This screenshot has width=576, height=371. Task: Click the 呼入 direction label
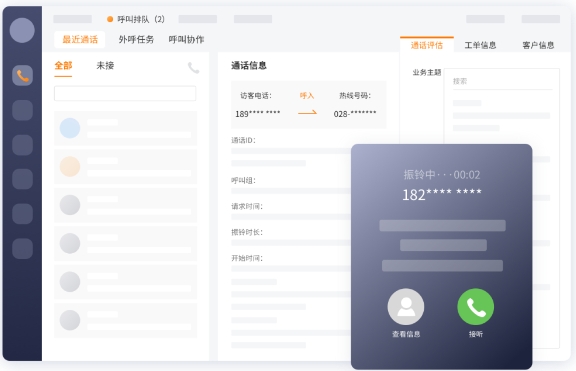coord(307,96)
